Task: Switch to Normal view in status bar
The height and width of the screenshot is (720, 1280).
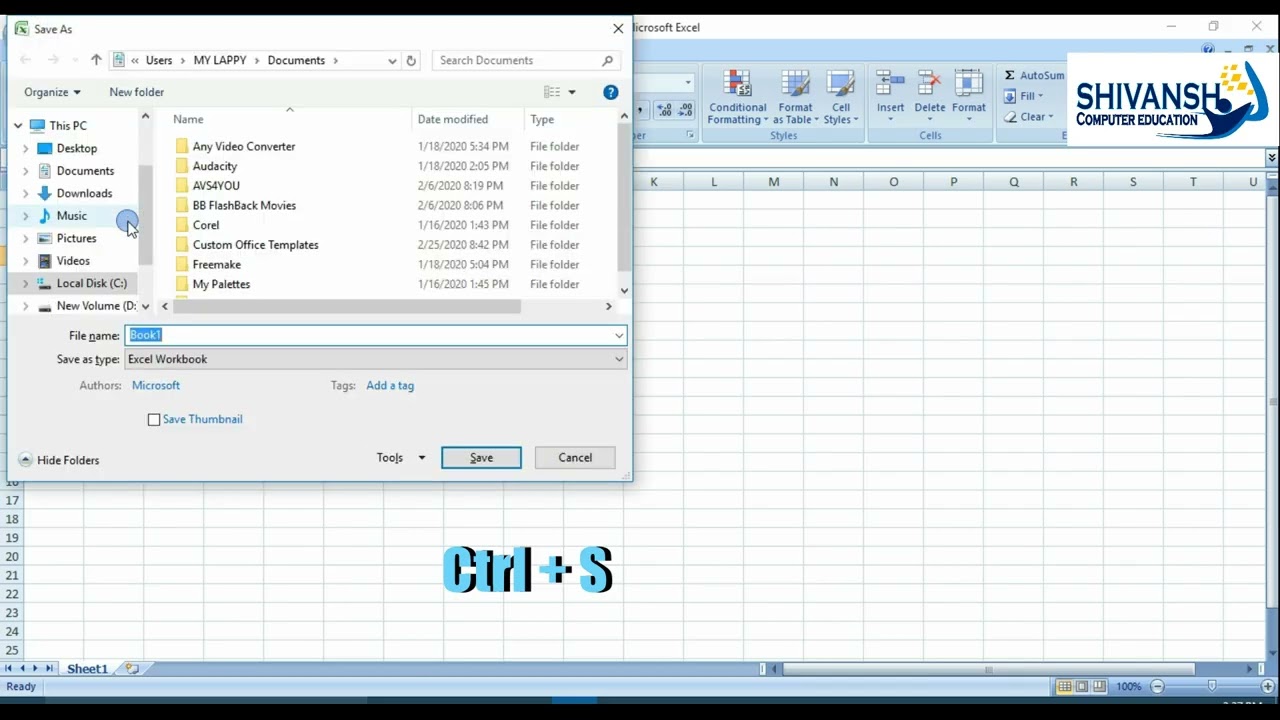Action: pyautogui.click(x=1064, y=687)
